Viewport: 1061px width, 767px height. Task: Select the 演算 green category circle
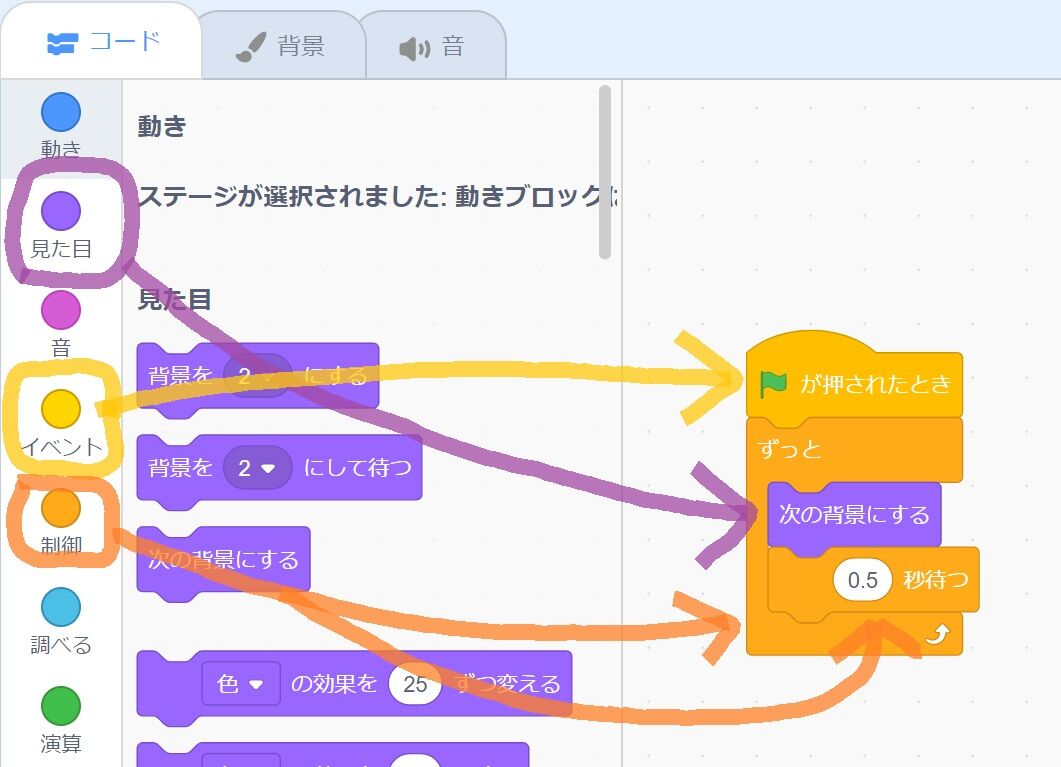pyautogui.click(x=61, y=705)
